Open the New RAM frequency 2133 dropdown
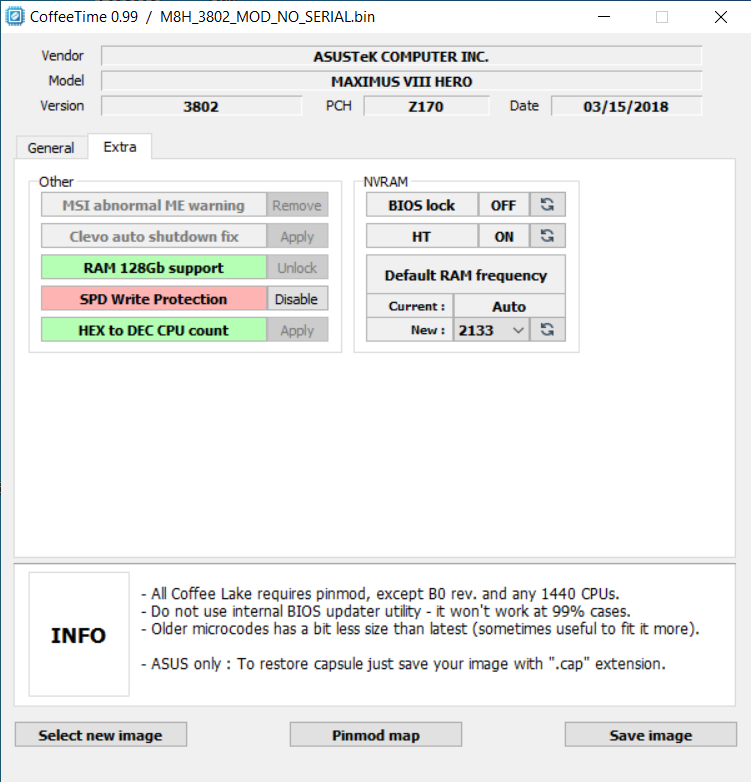751x782 pixels. click(491, 330)
